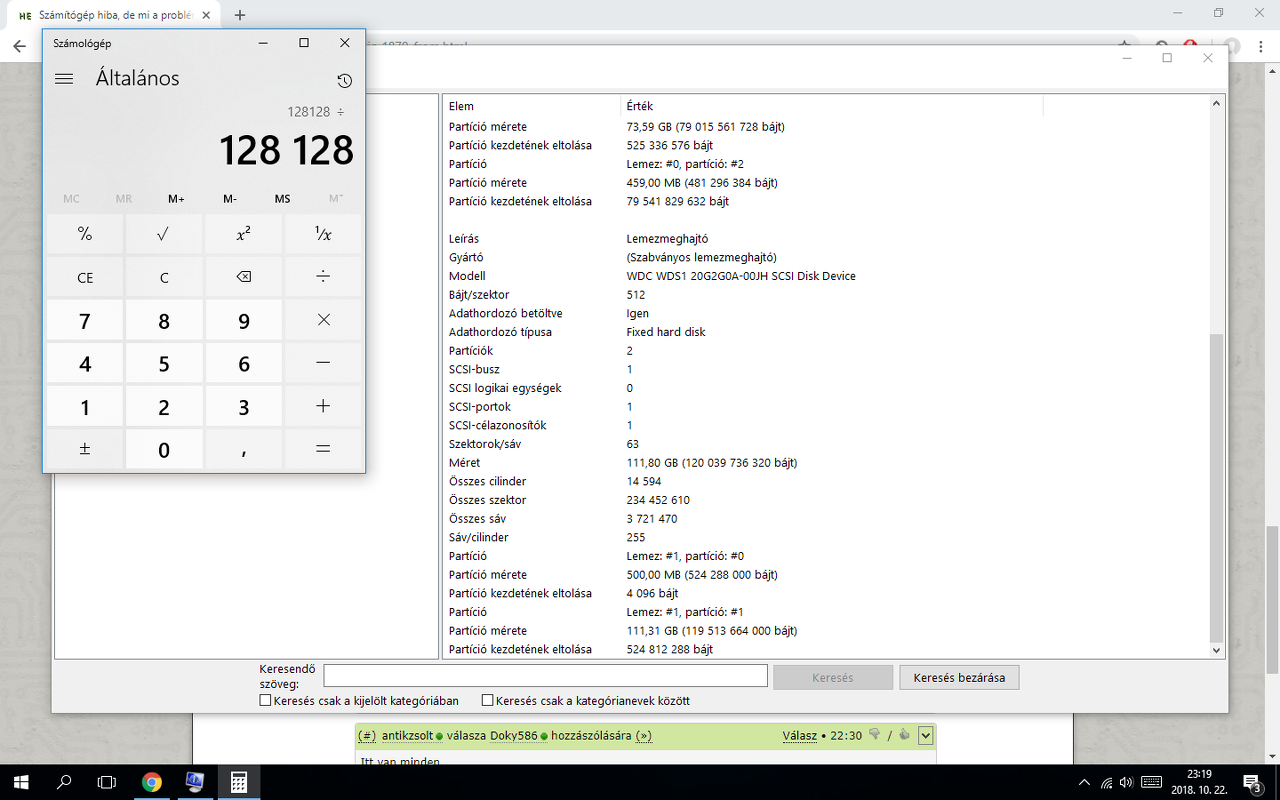Open a new Chrome tab

click(240, 15)
